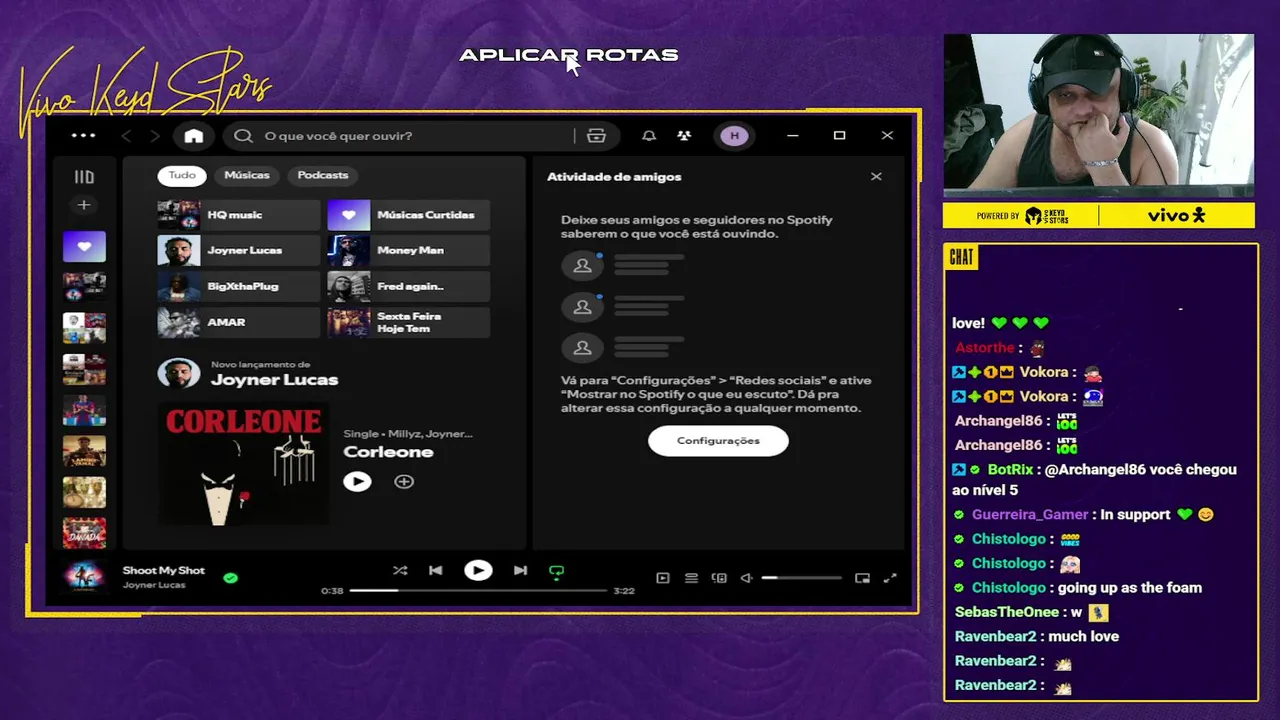Expand Your Library sidebar icon
Viewport: 1280px width, 720px height.
coord(84,177)
